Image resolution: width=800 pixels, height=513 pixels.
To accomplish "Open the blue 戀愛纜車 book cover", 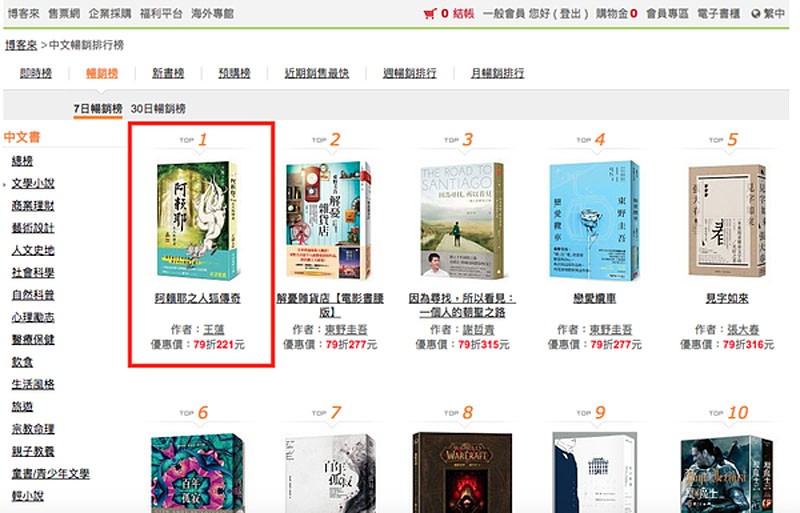I will tap(594, 221).
